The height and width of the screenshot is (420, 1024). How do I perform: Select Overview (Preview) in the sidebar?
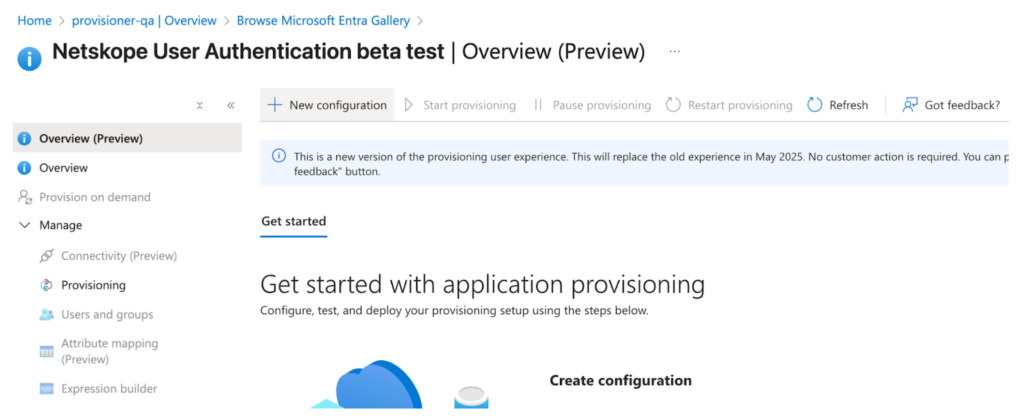click(x=127, y=138)
